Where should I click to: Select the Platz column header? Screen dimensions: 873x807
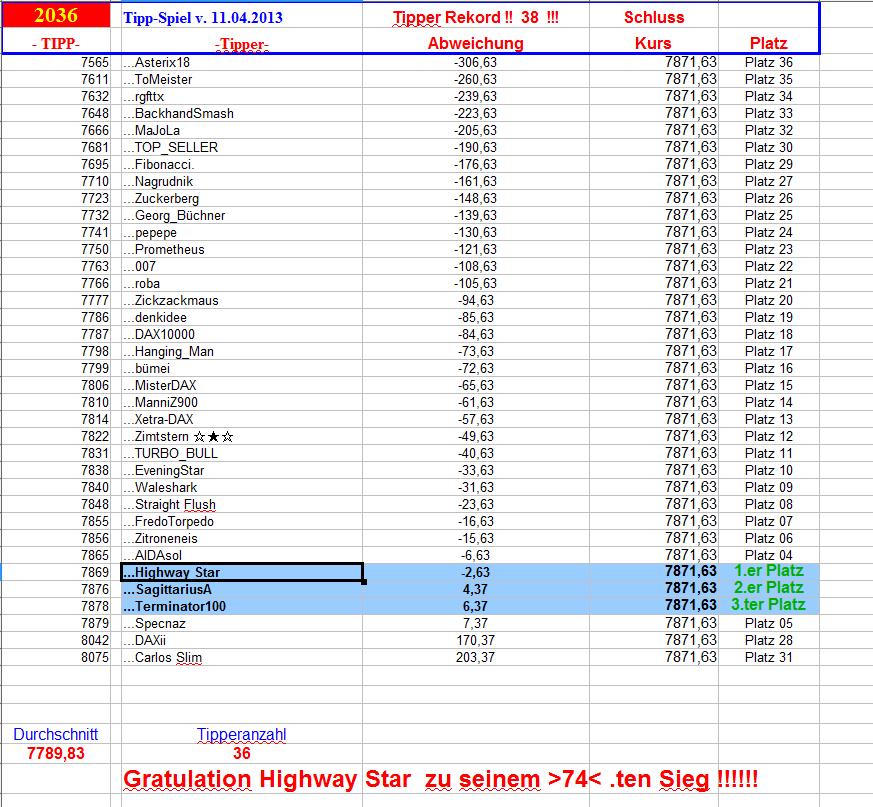click(768, 43)
